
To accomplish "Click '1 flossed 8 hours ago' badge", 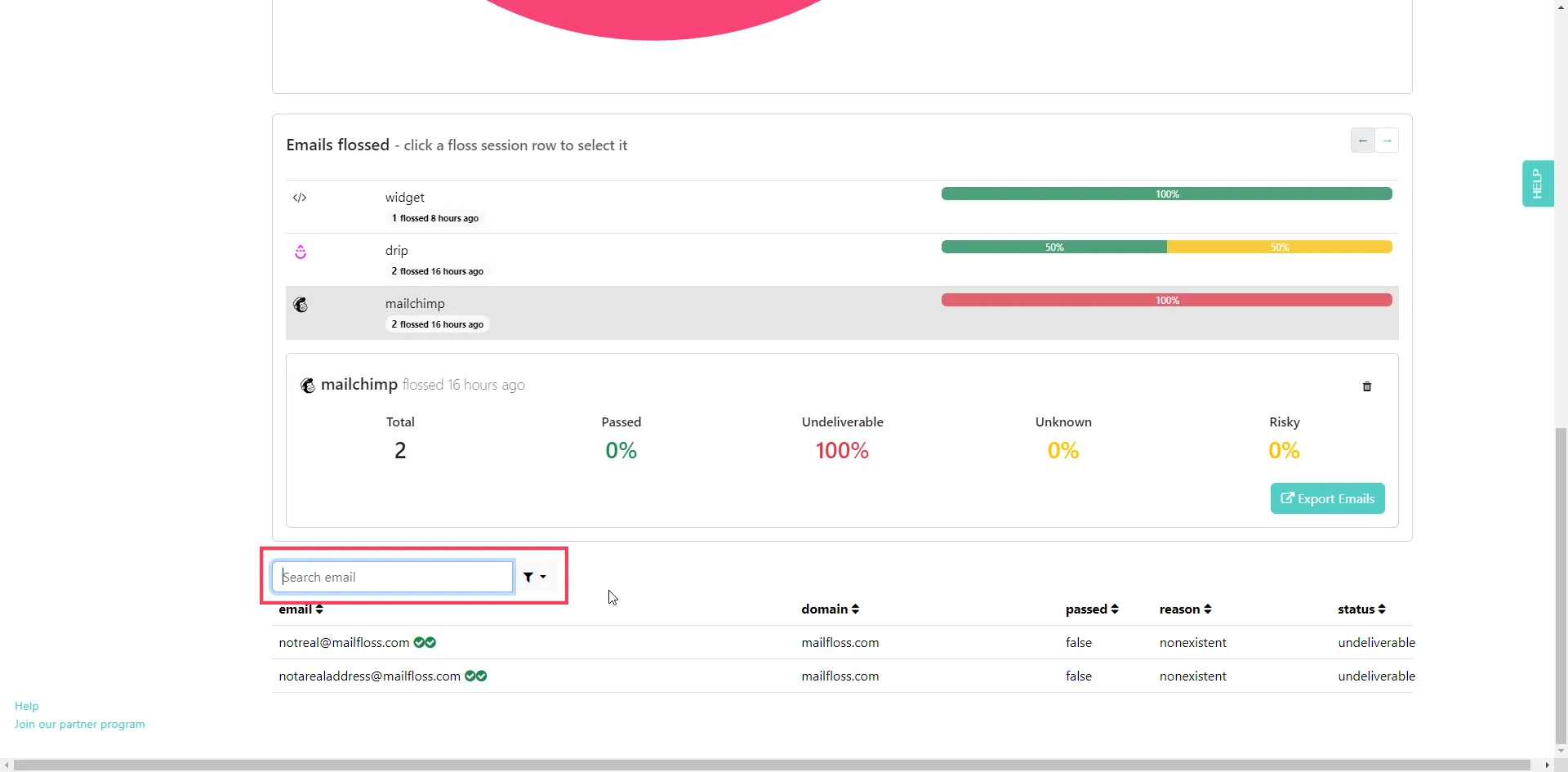I will pos(434,218).
